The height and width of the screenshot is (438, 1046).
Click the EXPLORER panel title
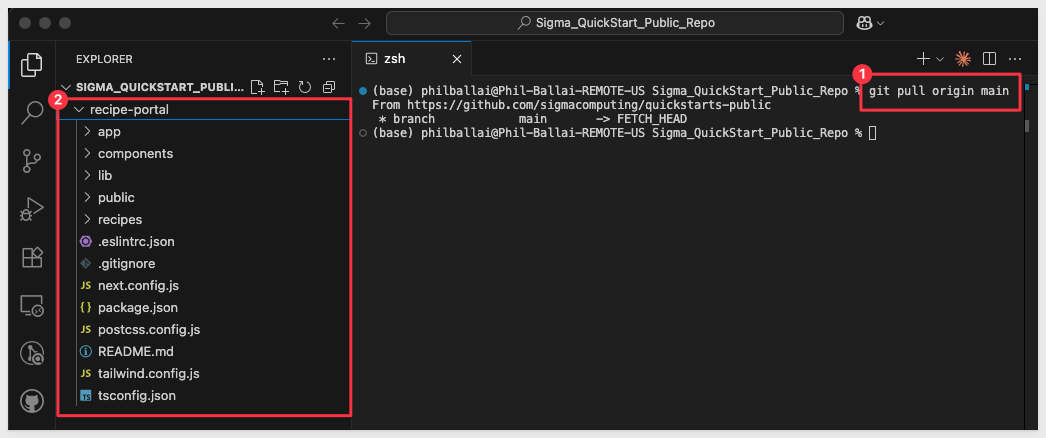pyautogui.click(x=104, y=59)
